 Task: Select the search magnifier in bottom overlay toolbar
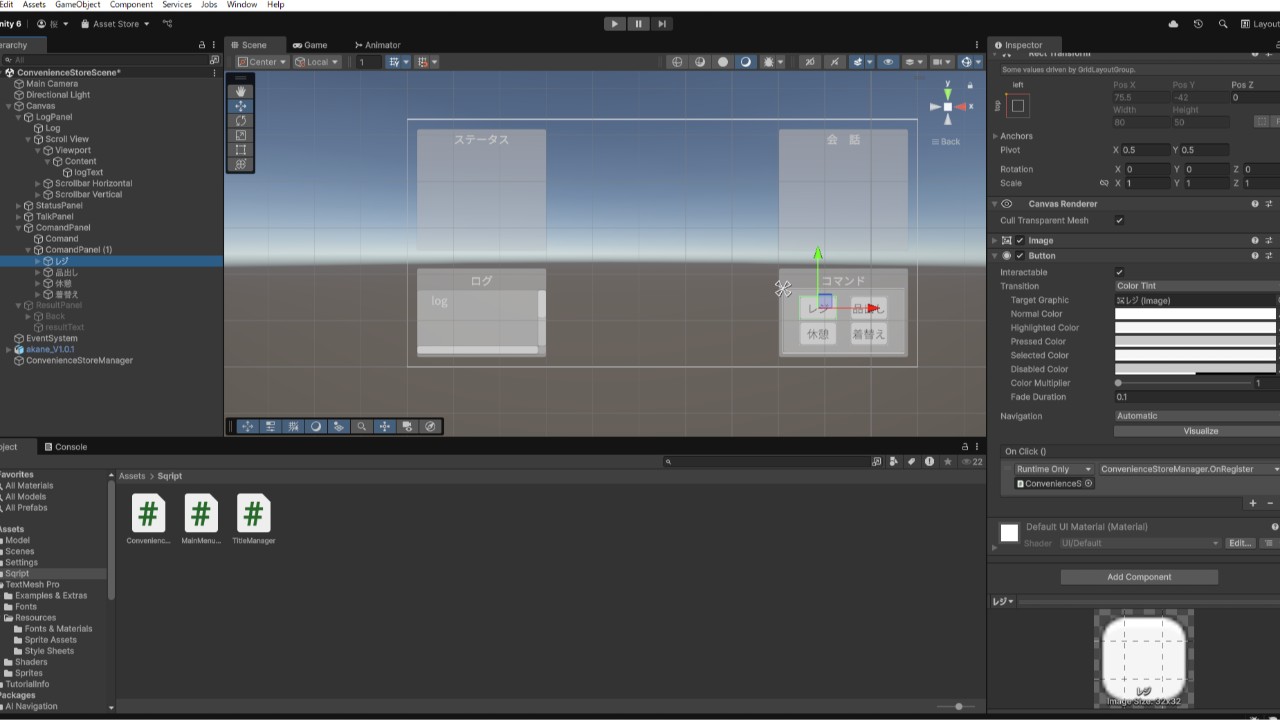tap(362, 426)
